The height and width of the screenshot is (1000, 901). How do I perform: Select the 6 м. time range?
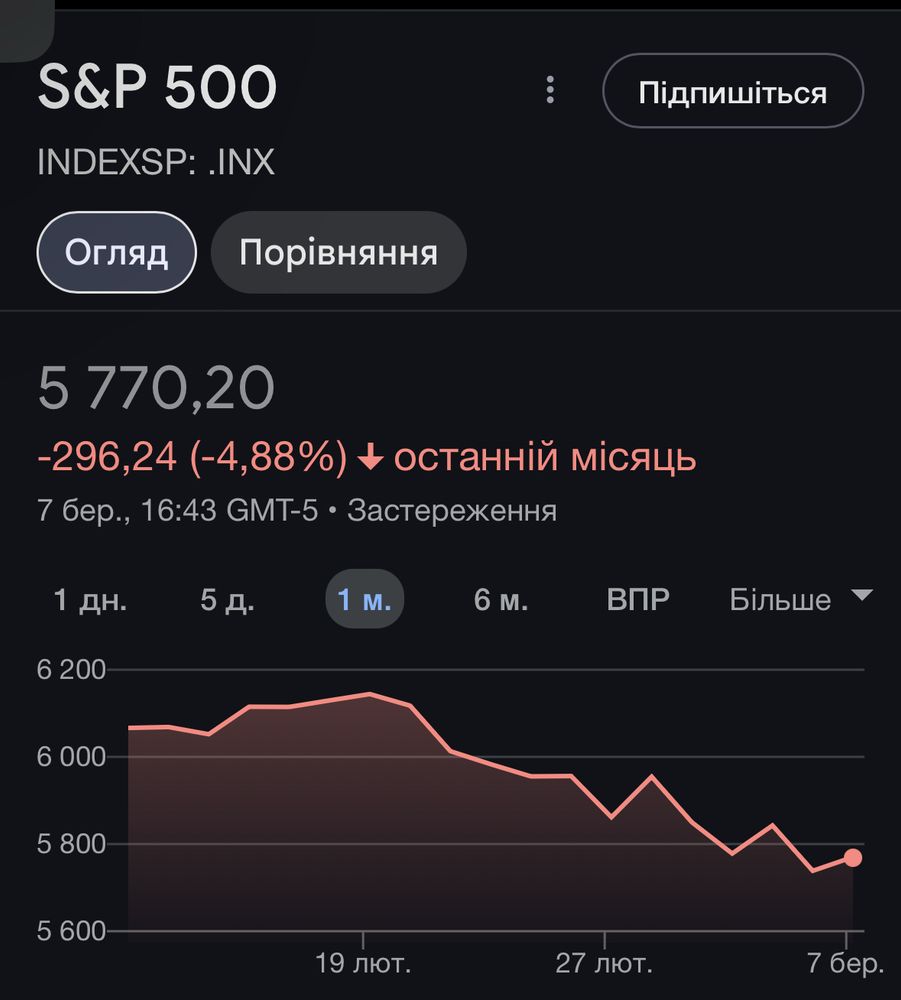(501, 599)
